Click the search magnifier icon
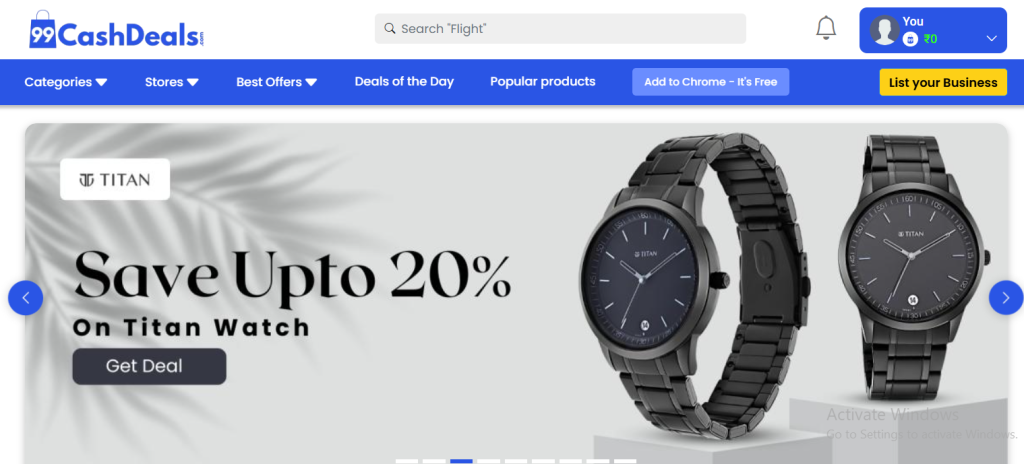Image resolution: width=1024 pixels, height=464 pixels. [x=390, y=29]
